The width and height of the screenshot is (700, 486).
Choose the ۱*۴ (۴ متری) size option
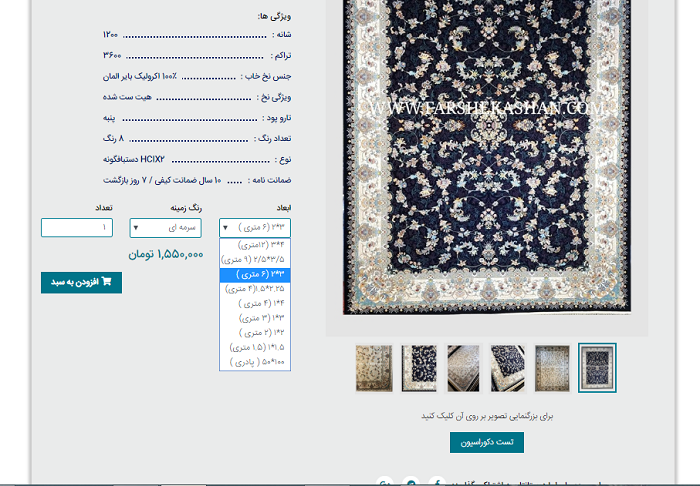tap(255, 303)
